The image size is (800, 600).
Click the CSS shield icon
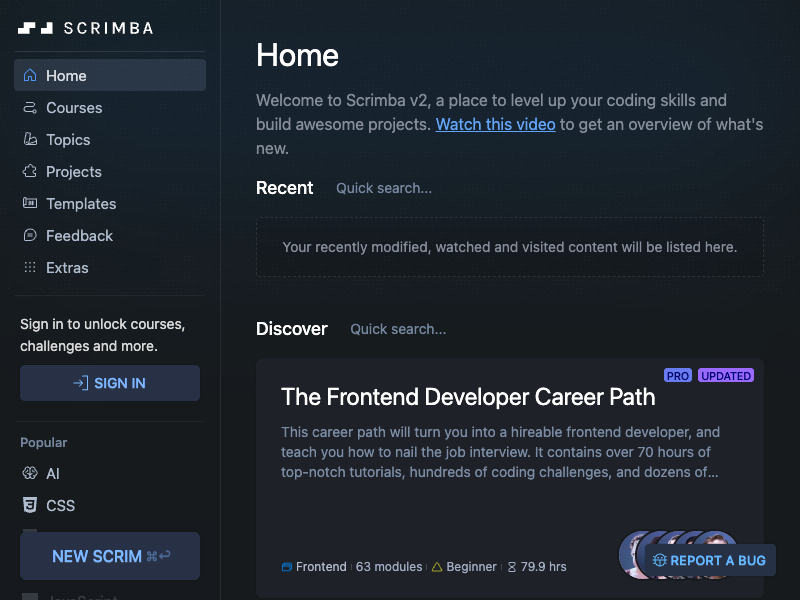30,505
